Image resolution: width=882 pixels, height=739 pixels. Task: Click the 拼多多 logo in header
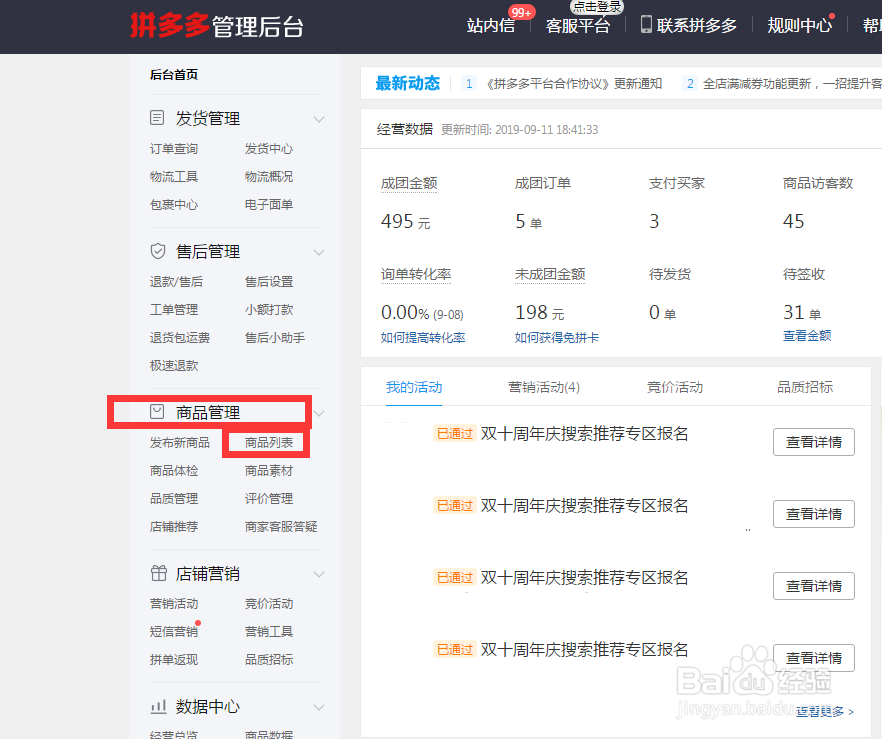(169, 25)
